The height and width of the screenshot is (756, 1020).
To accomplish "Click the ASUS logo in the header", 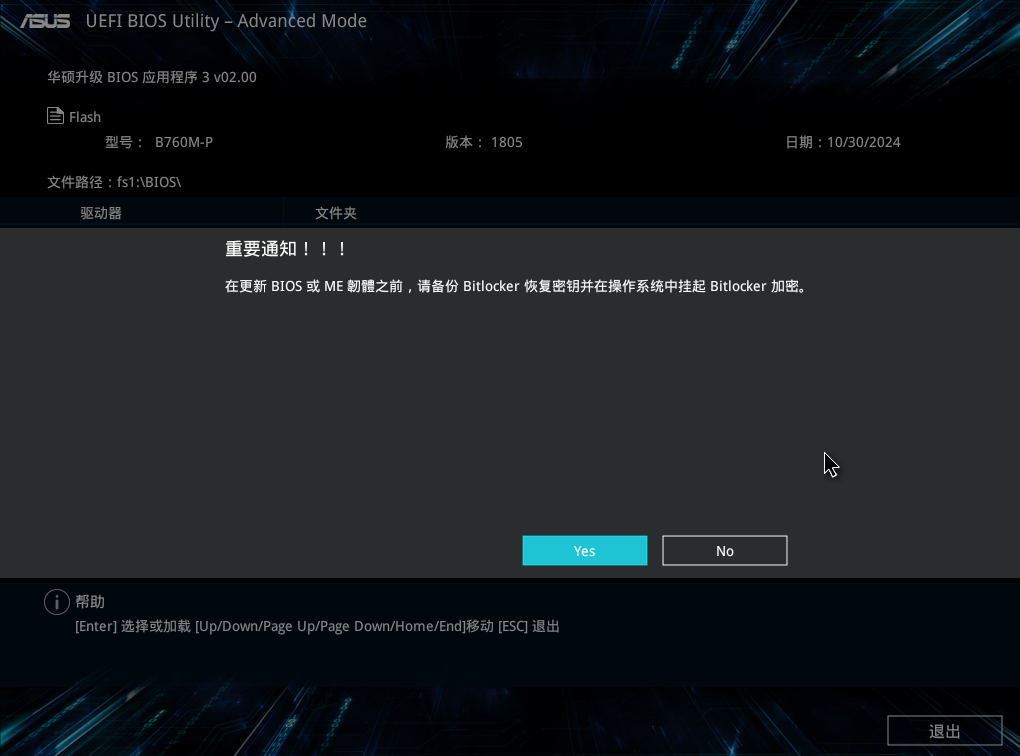I will (45, 21).
